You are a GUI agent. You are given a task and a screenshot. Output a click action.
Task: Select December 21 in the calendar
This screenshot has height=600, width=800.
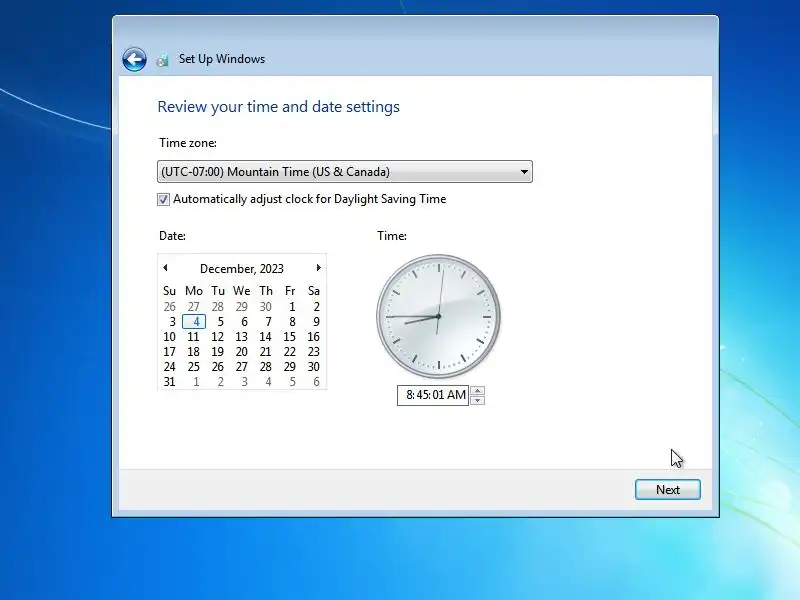coord(265,352)
